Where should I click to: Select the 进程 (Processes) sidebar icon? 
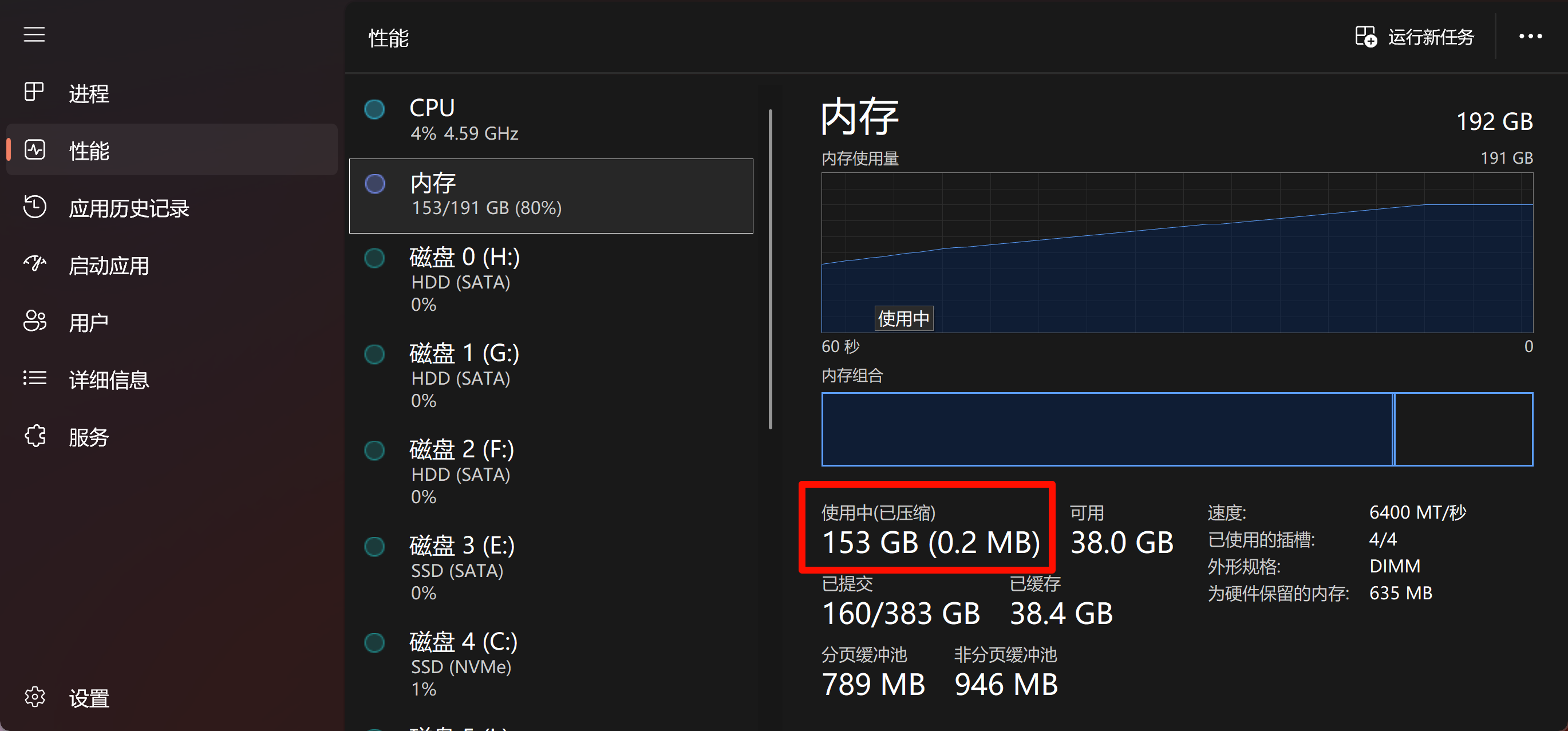click(35, 92)
